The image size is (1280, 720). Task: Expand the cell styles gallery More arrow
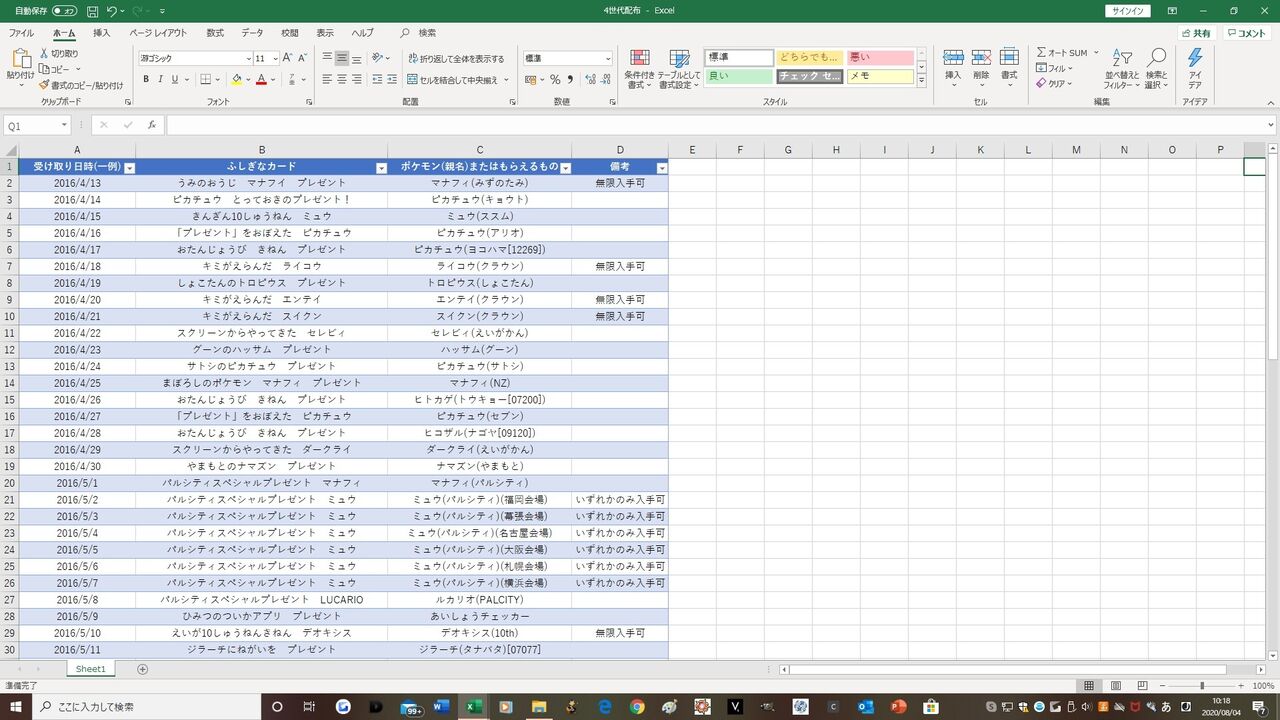coord(922,82)
